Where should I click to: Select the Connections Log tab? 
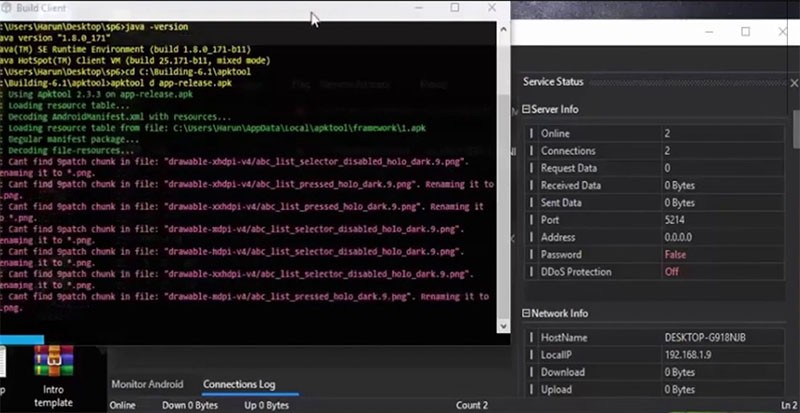[x=238, y=384]
